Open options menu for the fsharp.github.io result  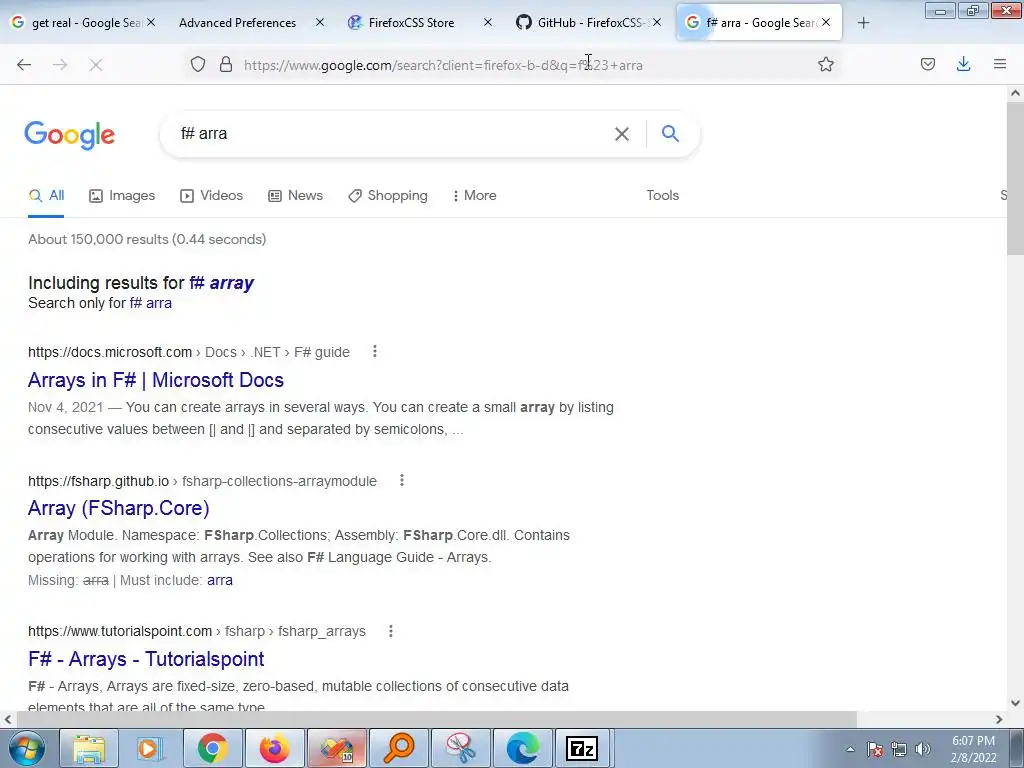402,481
